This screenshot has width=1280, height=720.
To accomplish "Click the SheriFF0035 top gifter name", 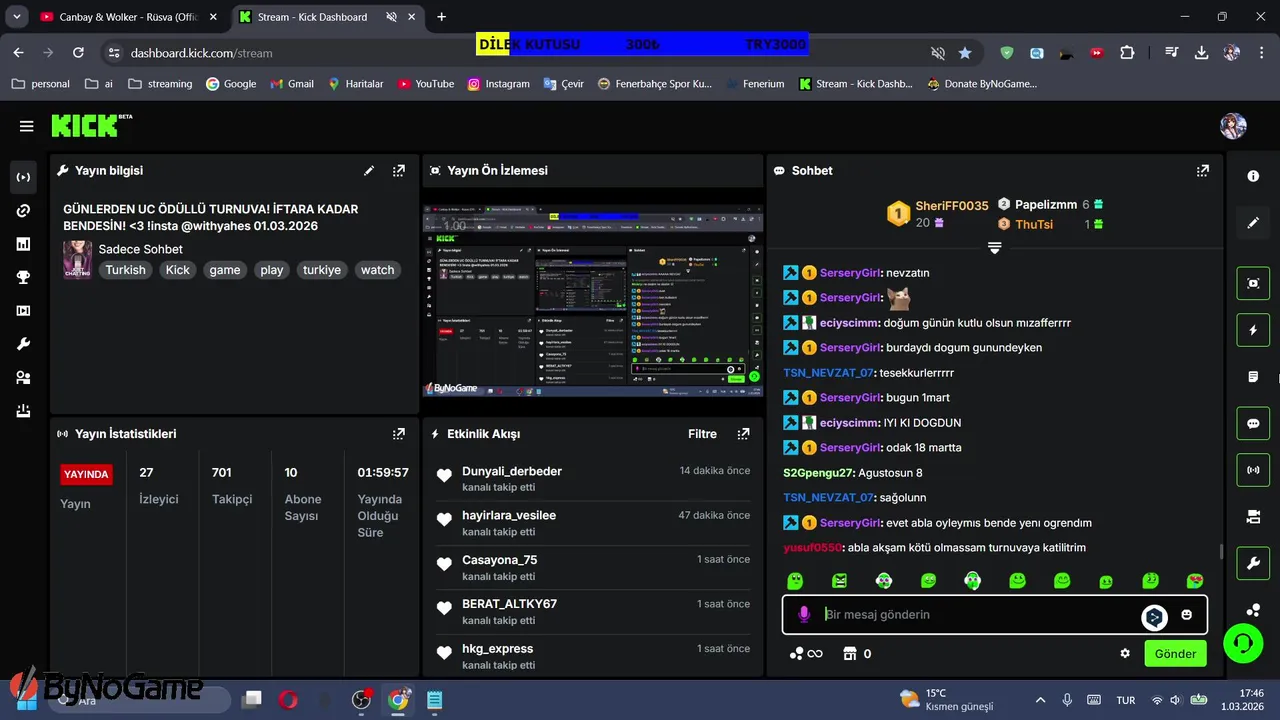I will (952, 206).
